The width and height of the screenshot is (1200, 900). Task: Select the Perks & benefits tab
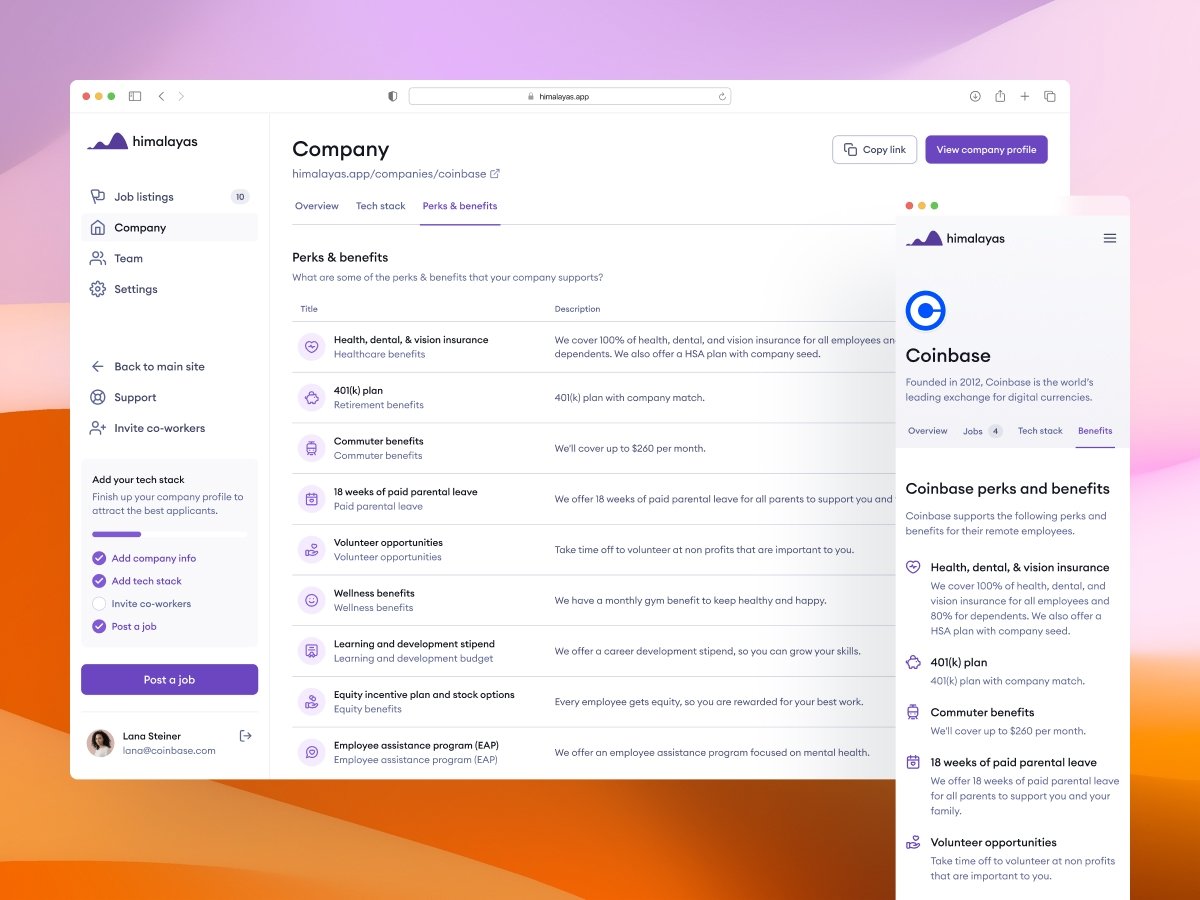tap(460, 206)
